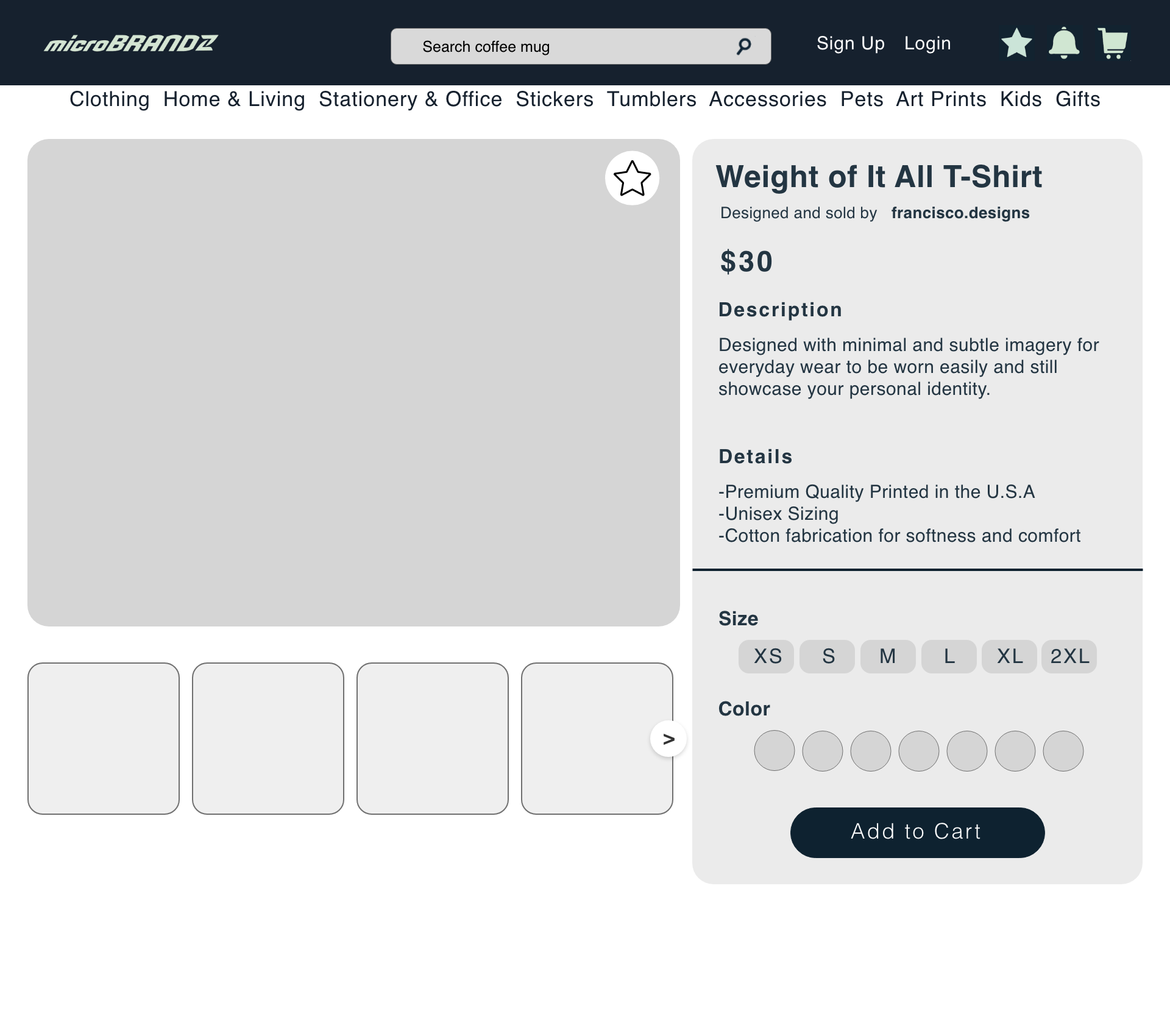1170x1036 pixels.
Task: Pick the first color swatch
Action: coord(774,751)
